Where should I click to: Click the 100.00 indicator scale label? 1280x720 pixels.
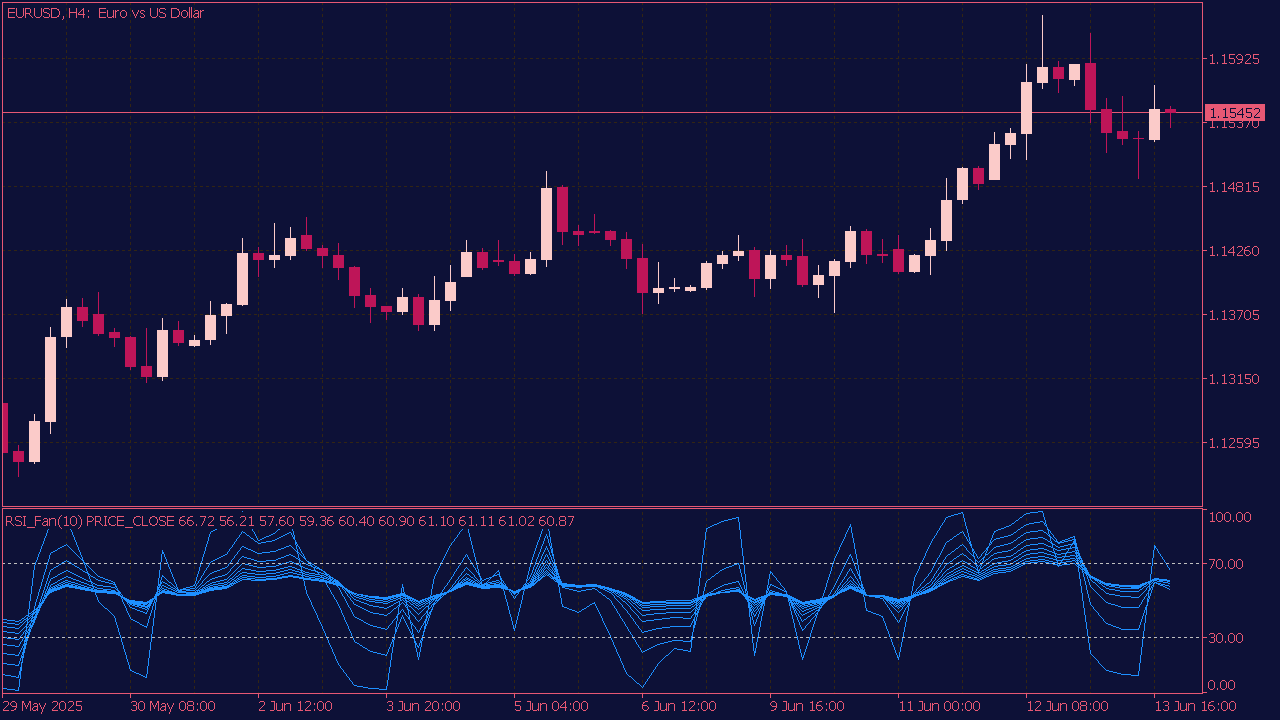pyautogui.click(x=1229, y=517)
